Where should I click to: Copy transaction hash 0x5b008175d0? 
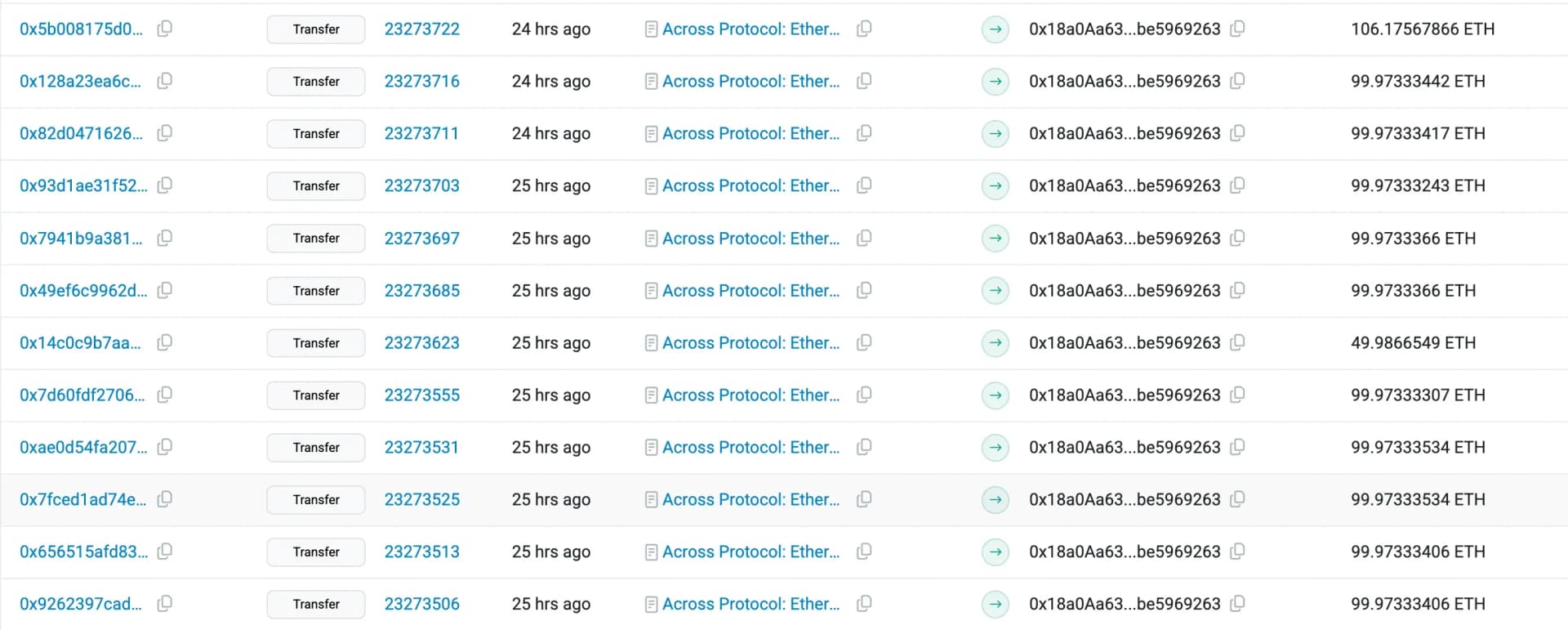pos(164,29)
